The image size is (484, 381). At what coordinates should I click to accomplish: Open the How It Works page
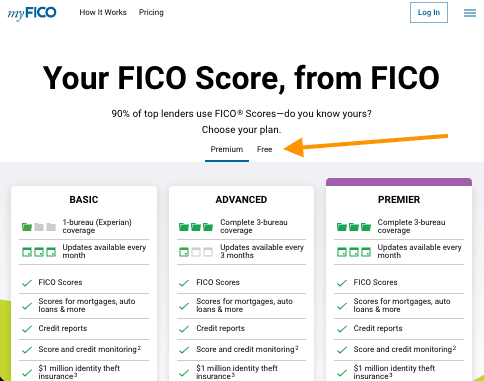point(103,12)
